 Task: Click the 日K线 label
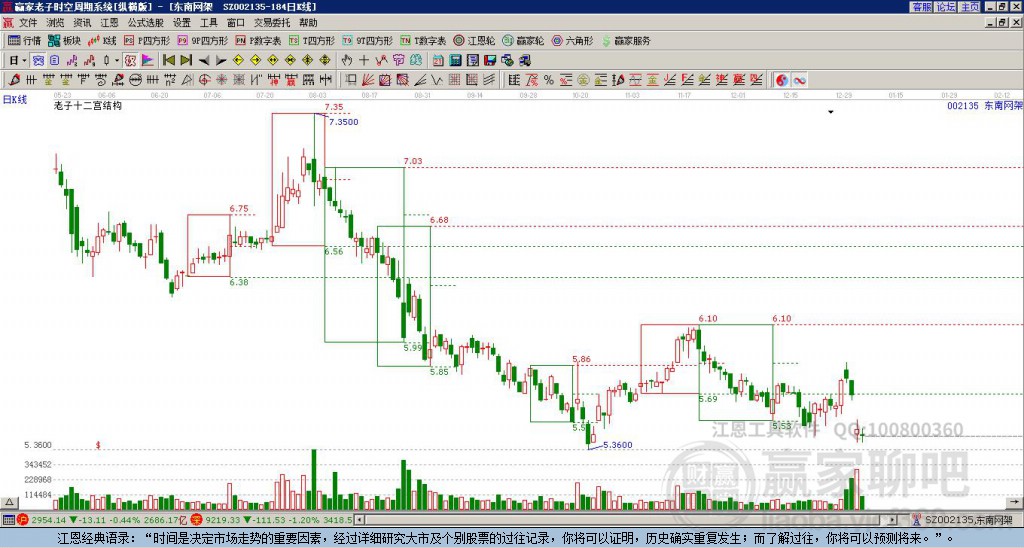(15, 100)
